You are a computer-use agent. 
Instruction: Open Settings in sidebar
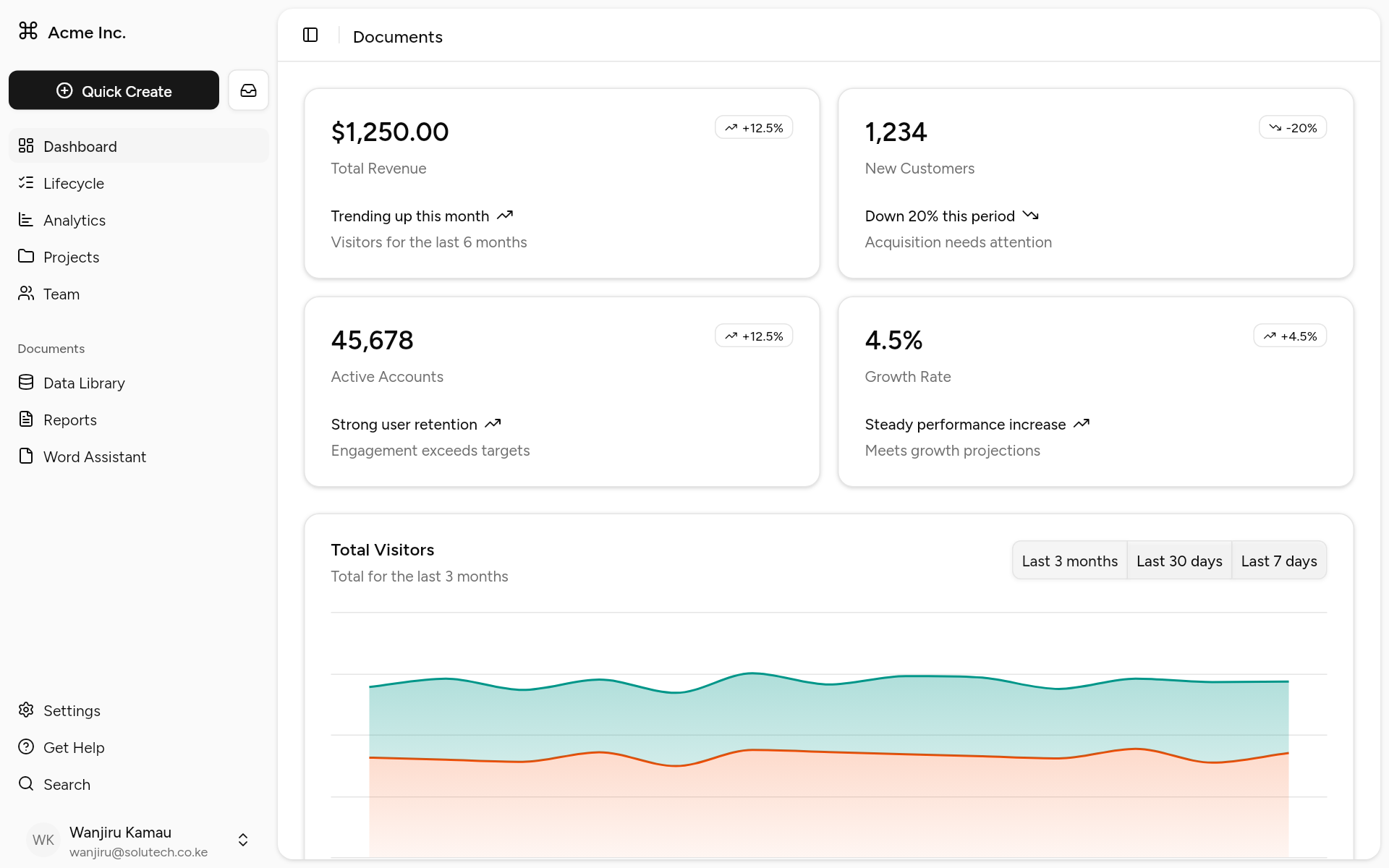[139, 710]
